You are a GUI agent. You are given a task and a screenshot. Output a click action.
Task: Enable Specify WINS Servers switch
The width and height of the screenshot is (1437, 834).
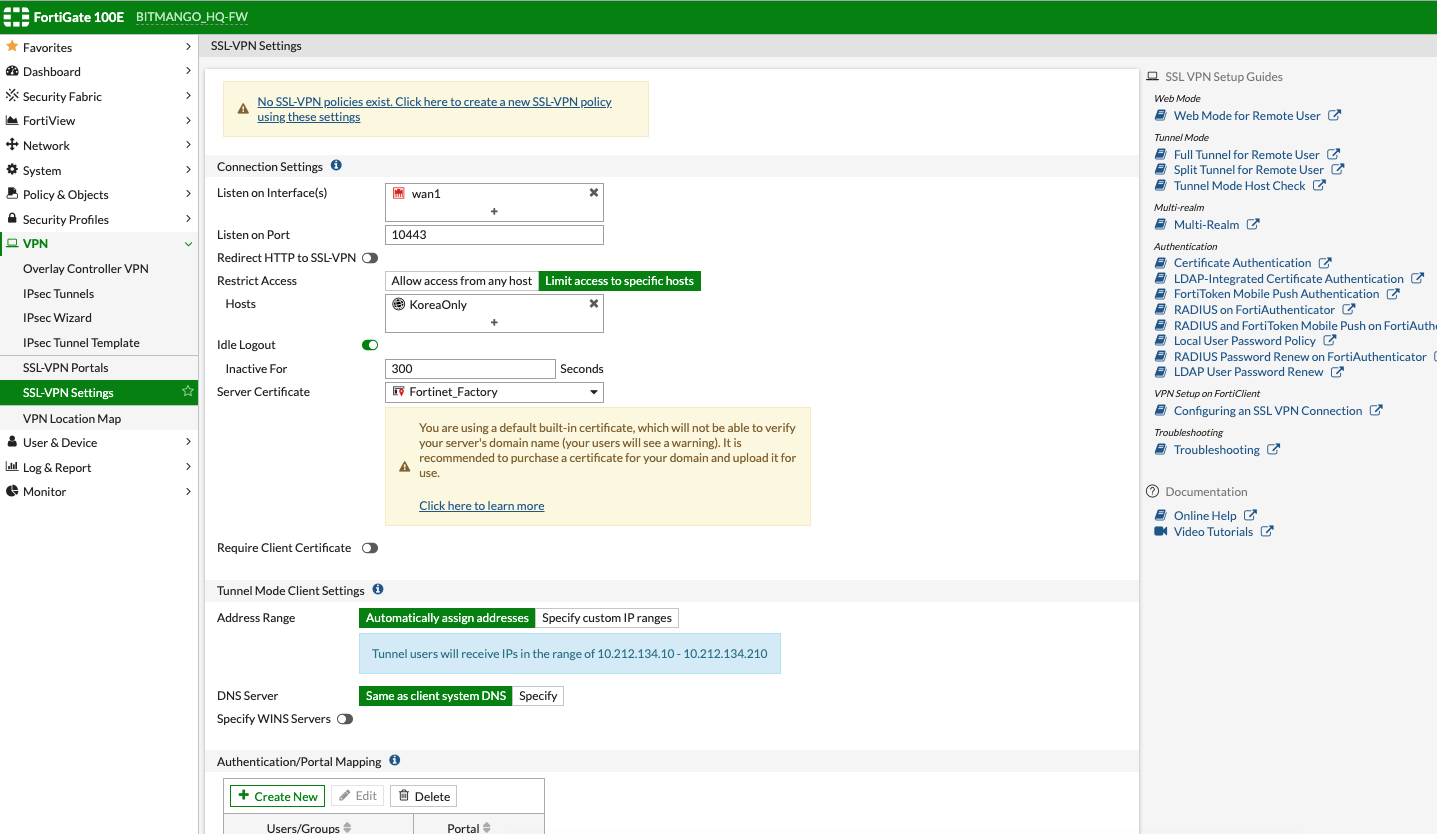coord(345,719)
